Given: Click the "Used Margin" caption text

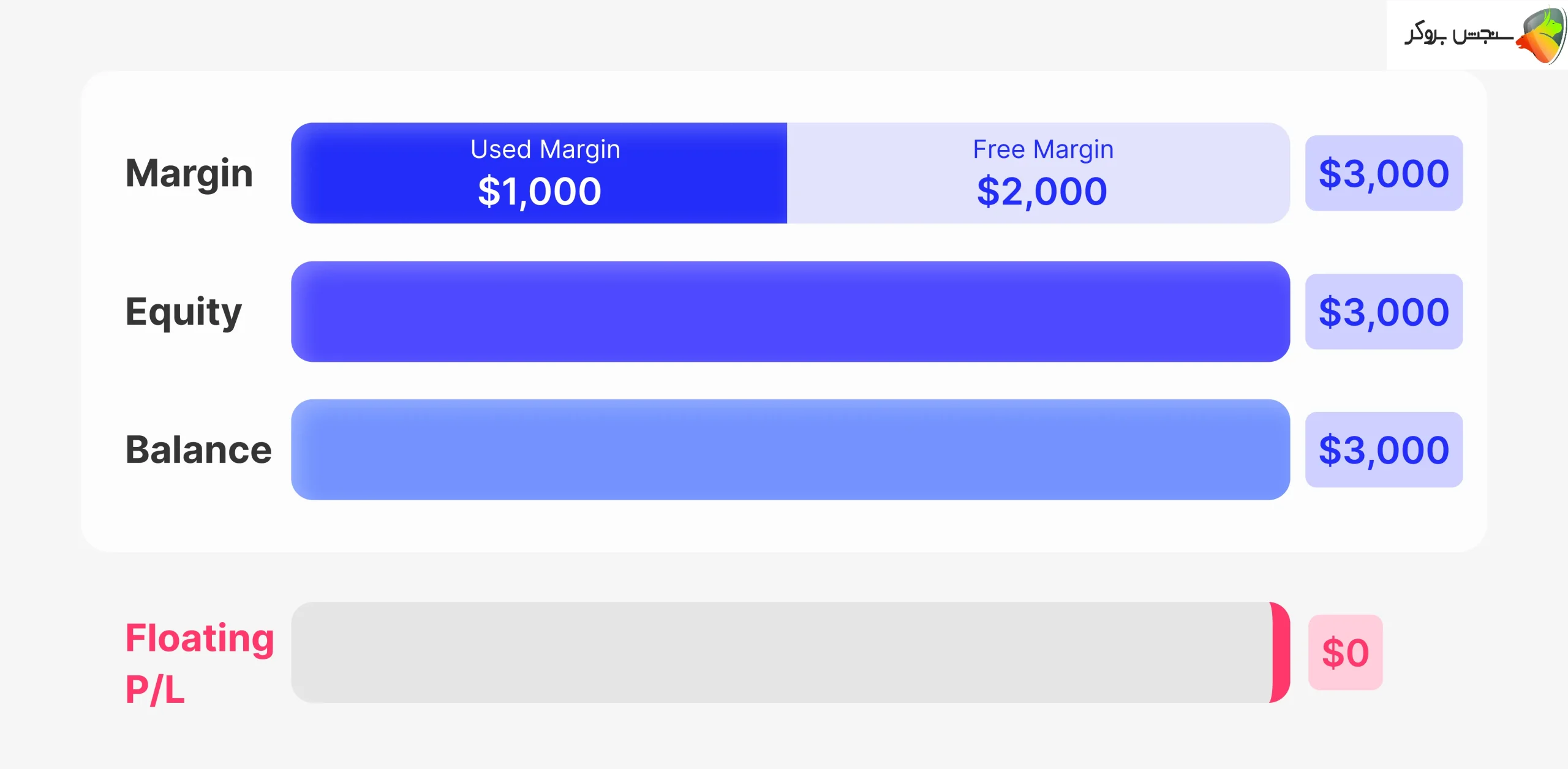Looking at the screenshot, I should [x=545, y=149].
